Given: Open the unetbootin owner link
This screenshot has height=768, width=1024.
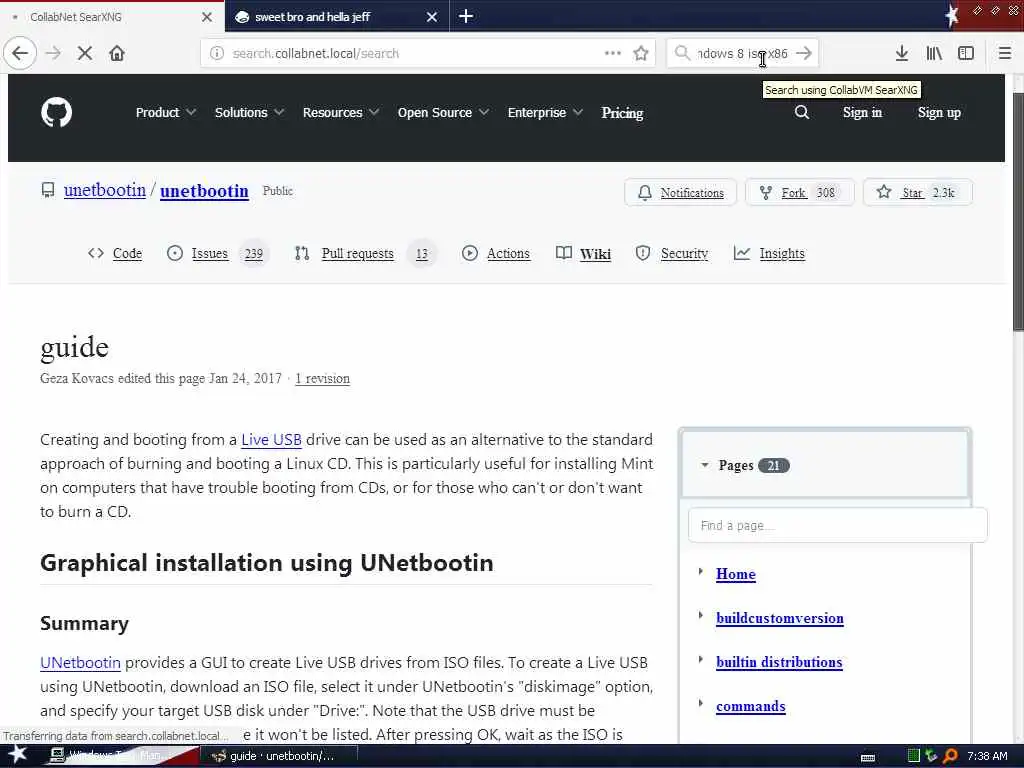Looking at the screenshot, I should click(104, 190).
